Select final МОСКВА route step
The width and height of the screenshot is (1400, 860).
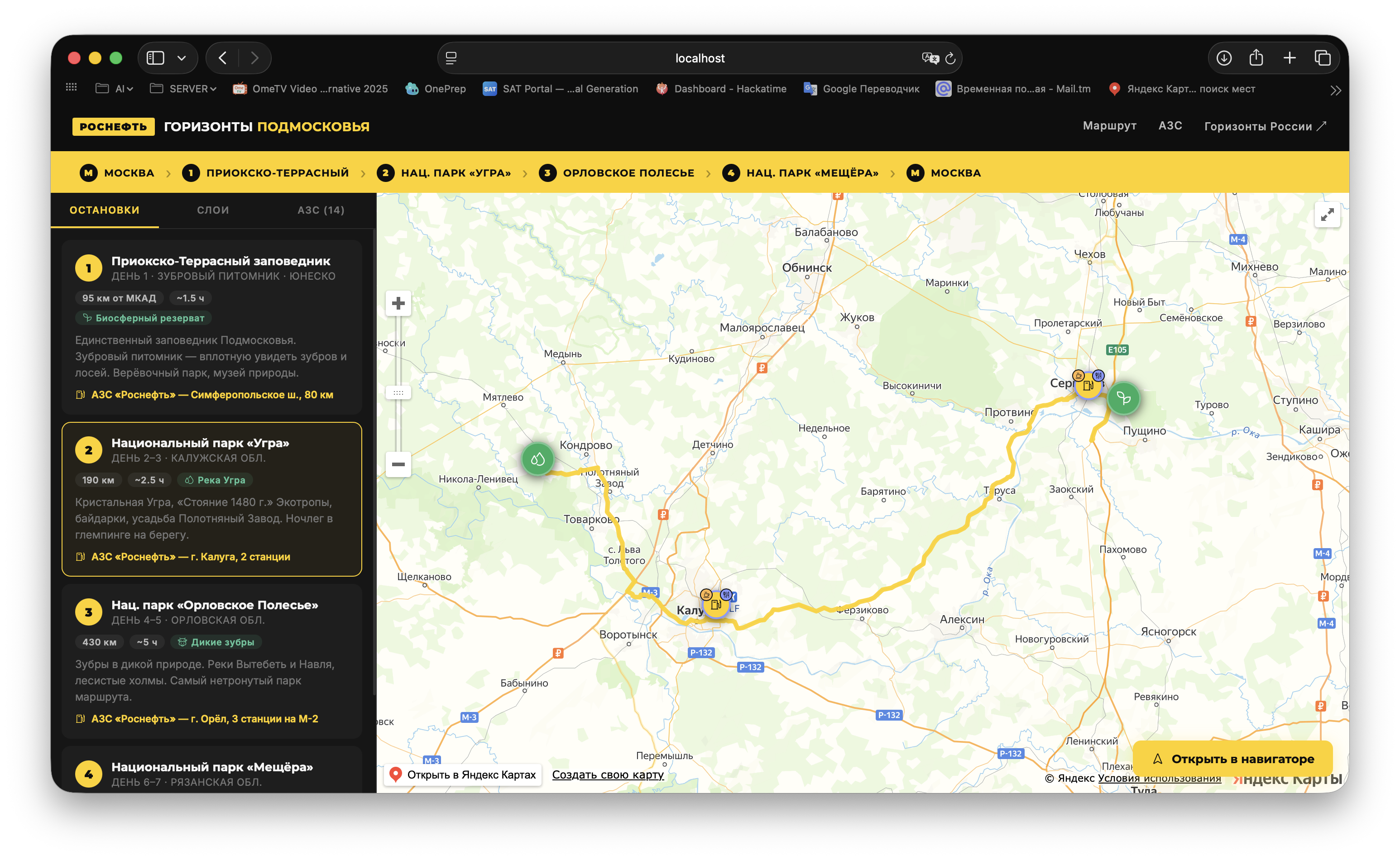pos(943,172)
